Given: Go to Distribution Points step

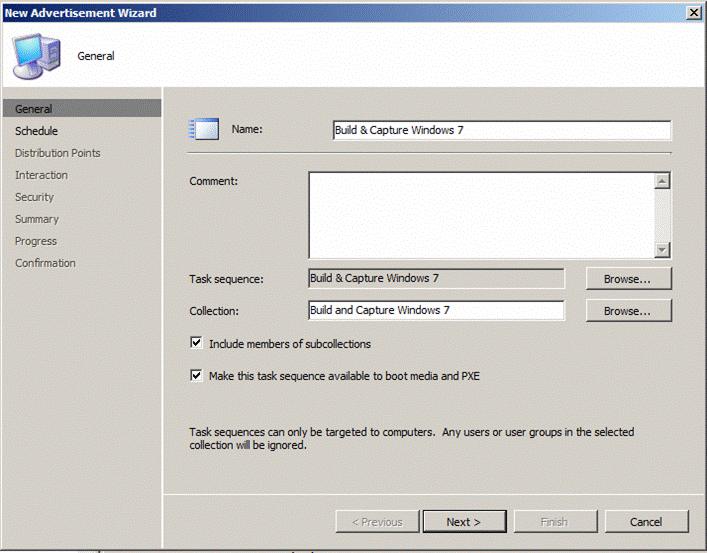Looking at the screenshot, I should point(57,153).
